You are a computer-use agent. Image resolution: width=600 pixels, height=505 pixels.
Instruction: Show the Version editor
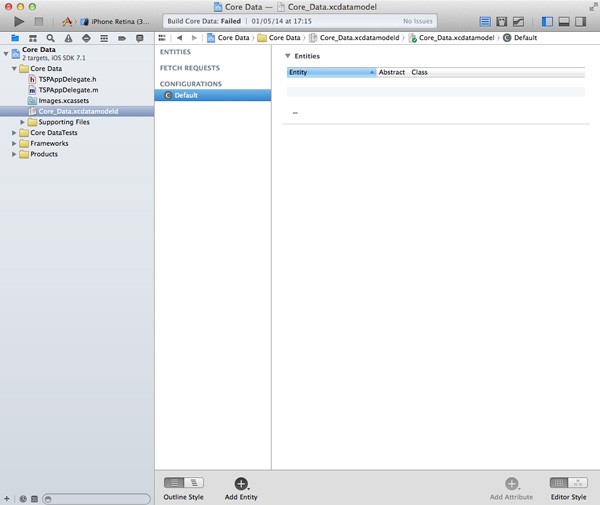[518, 21]
